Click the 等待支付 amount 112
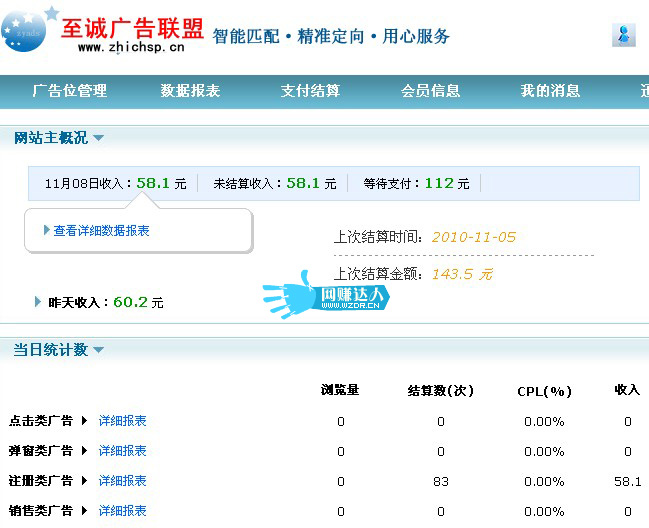 pos(439,183)
